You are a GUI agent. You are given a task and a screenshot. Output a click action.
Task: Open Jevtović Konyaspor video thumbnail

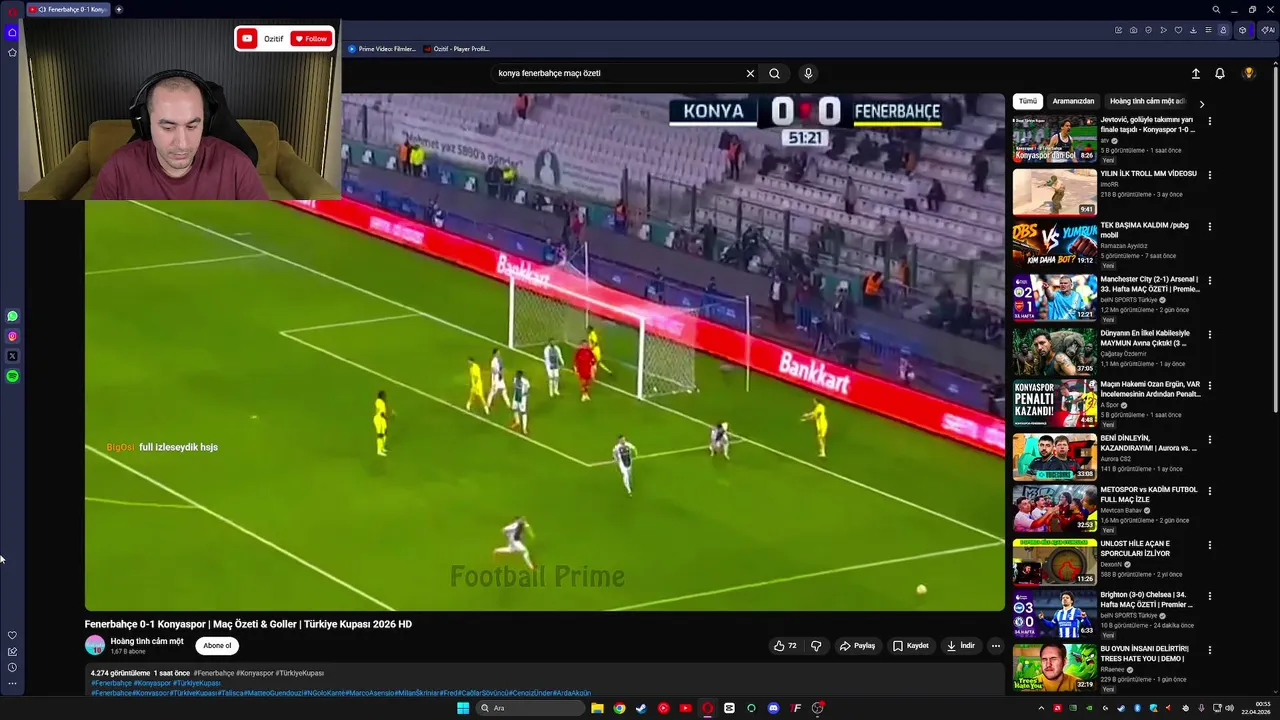1054,138
